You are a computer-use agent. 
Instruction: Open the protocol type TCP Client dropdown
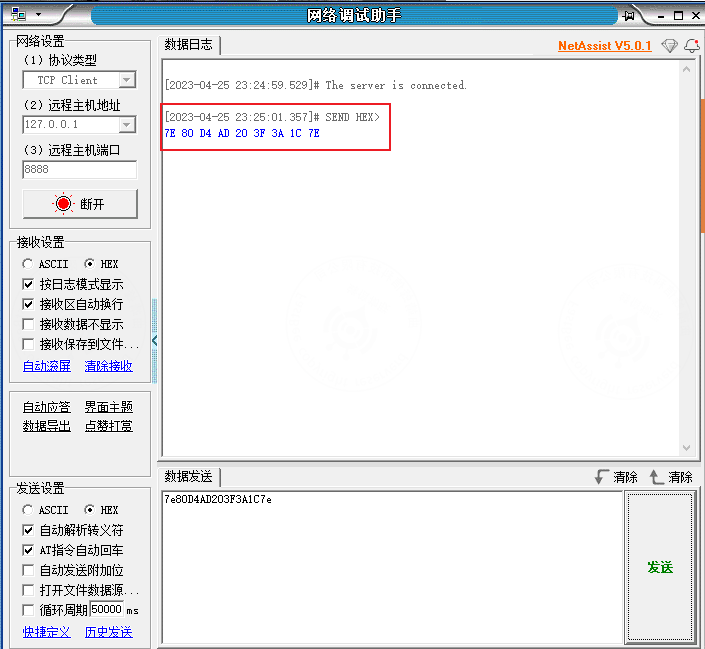click(x=79, y=80)
